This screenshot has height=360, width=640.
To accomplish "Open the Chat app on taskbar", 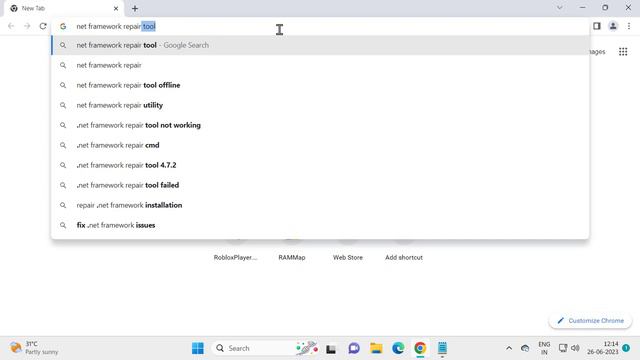I will coord(354,348).
